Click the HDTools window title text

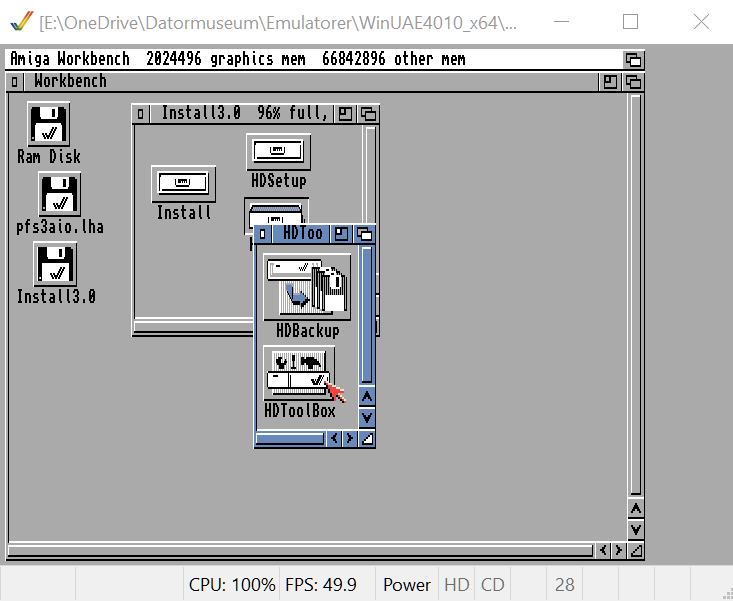302,233
